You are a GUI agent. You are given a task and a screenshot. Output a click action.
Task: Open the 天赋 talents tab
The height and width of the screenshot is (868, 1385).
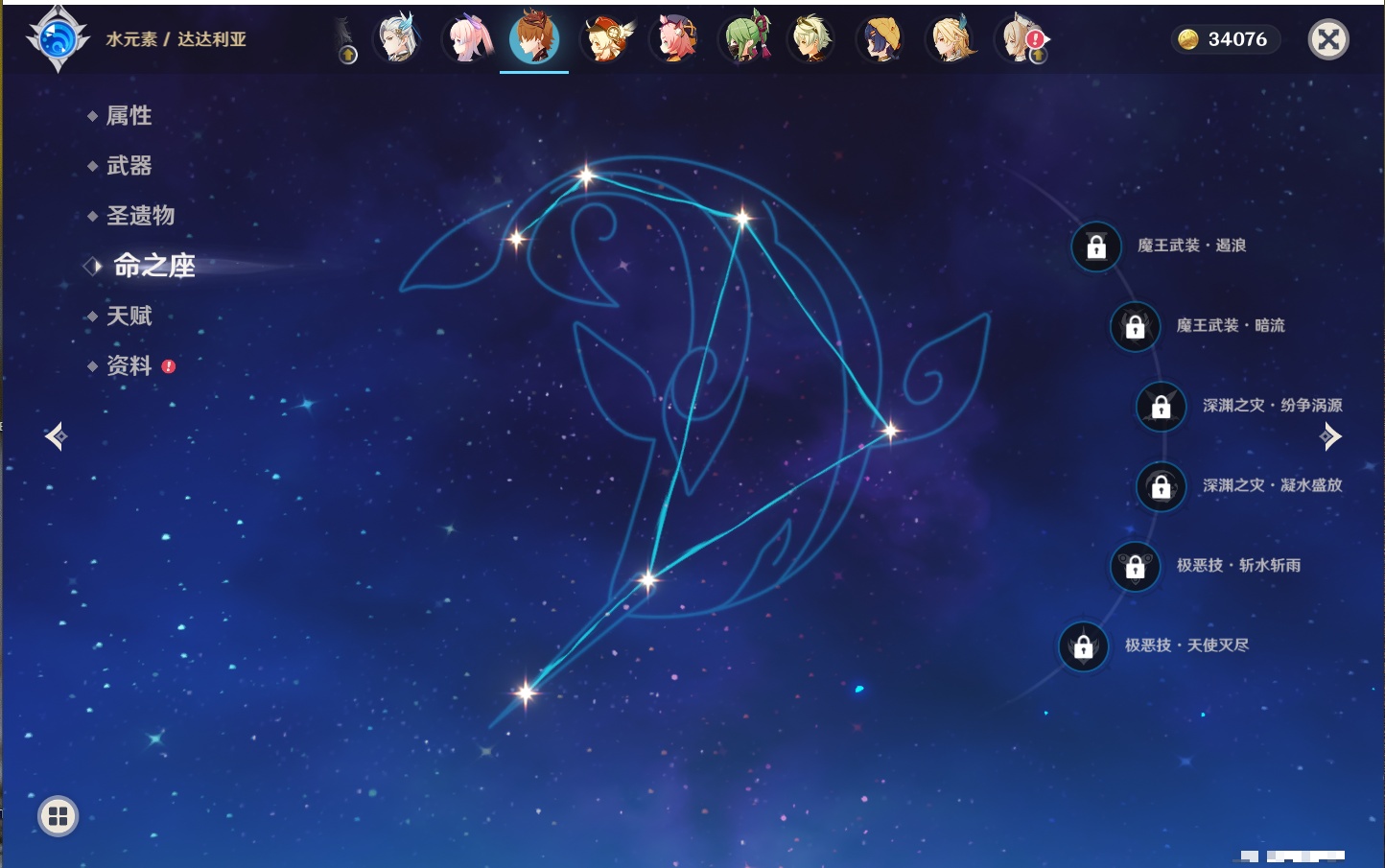129,316
